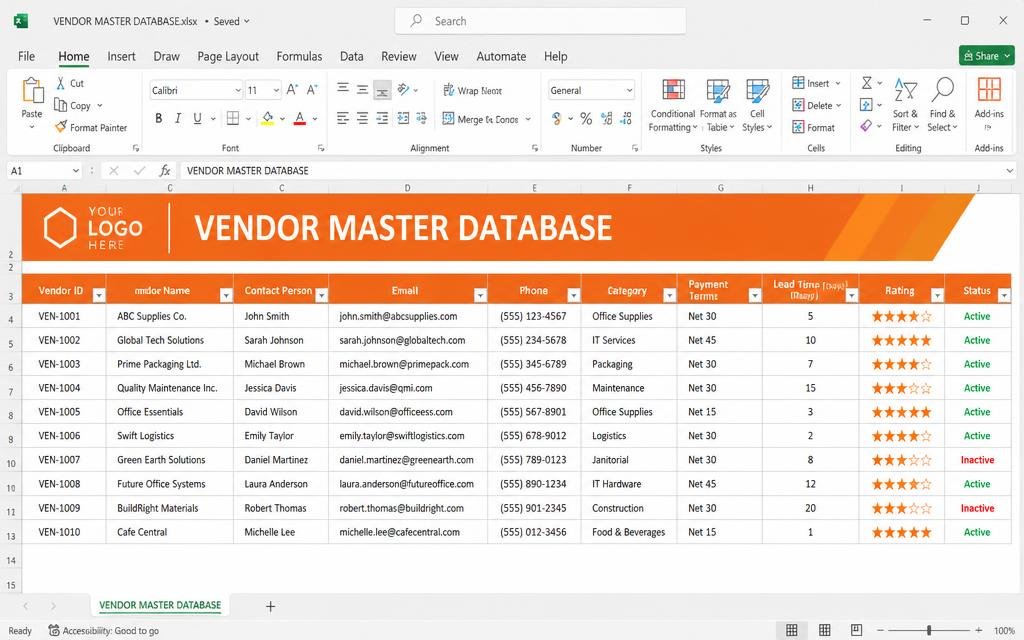The image size is (1024, 640).
Task: Toggle Underline formatting
Action: click(197, 118)
